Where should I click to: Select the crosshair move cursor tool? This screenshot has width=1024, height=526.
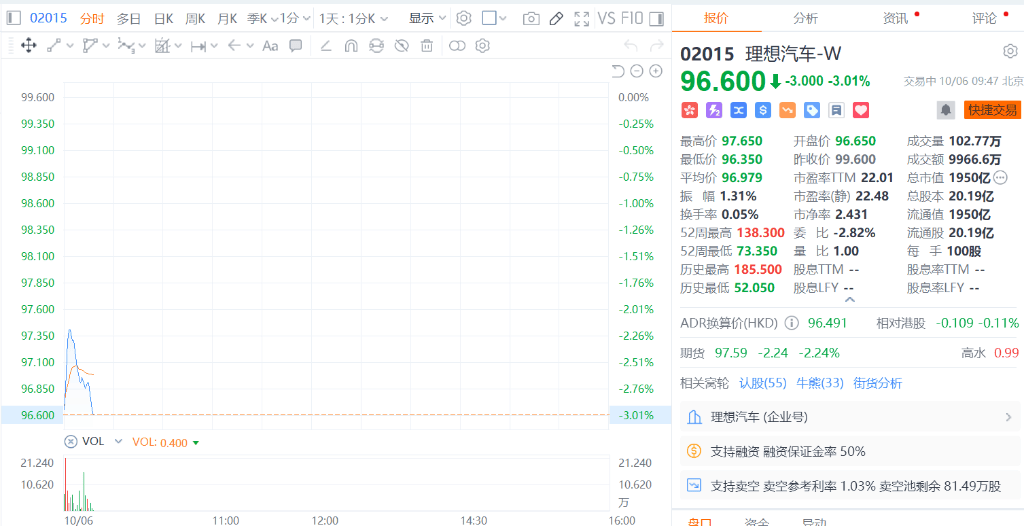28,45
